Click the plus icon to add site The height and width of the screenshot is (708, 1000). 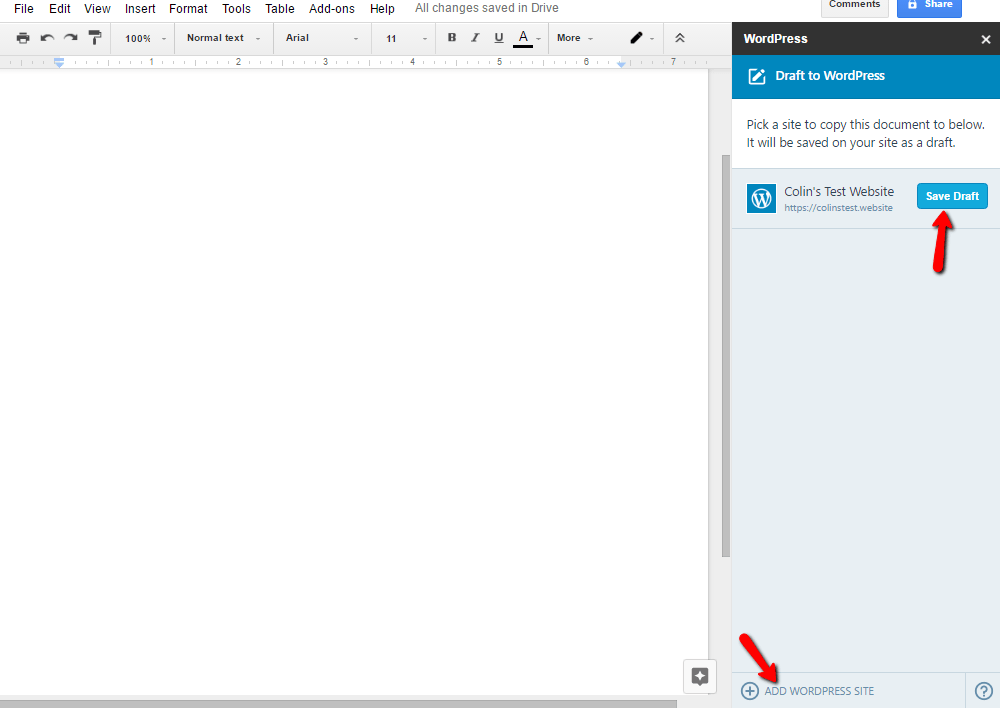750,691
